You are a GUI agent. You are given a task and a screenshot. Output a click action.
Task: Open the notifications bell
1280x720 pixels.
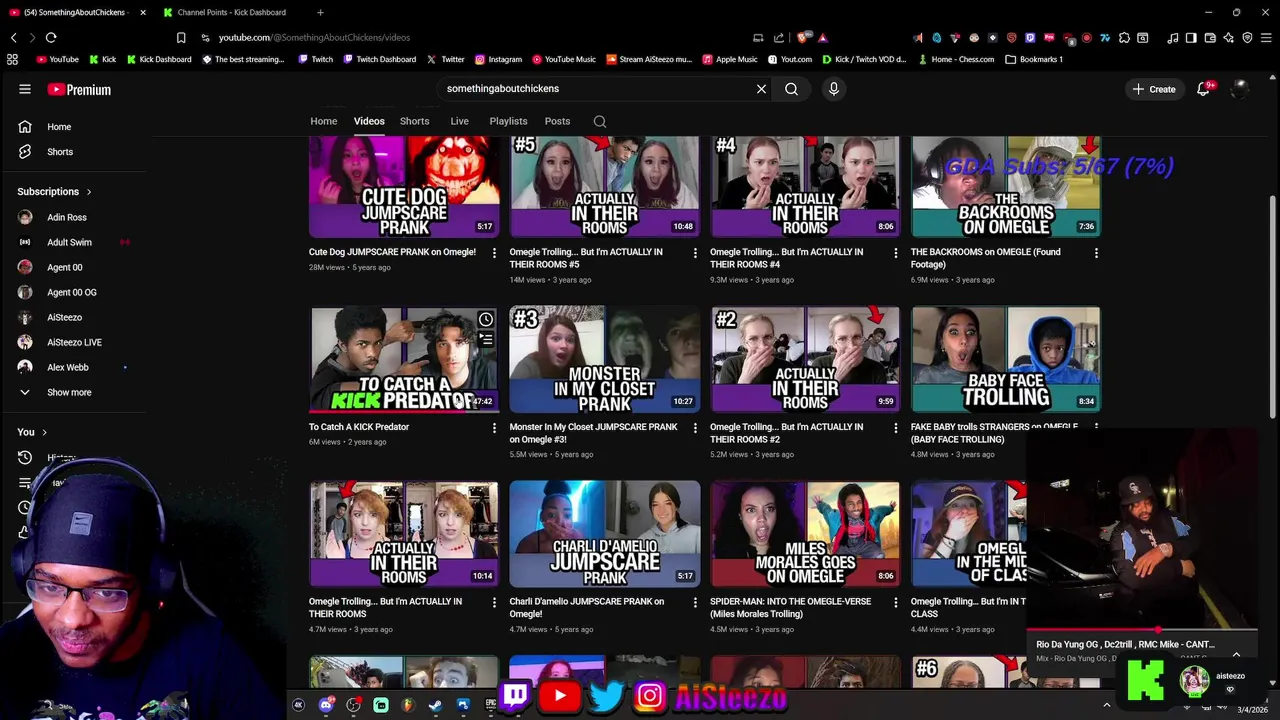(1204, 89)
